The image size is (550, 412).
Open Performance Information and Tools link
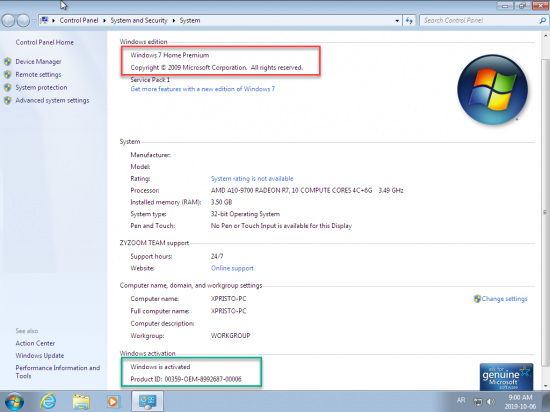pos(58,372)
